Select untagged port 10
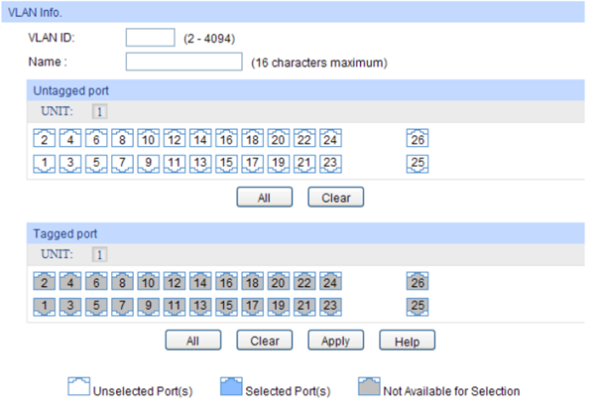Image resolution: width=600 pixels, height=420 pixels. coord(148,140)
